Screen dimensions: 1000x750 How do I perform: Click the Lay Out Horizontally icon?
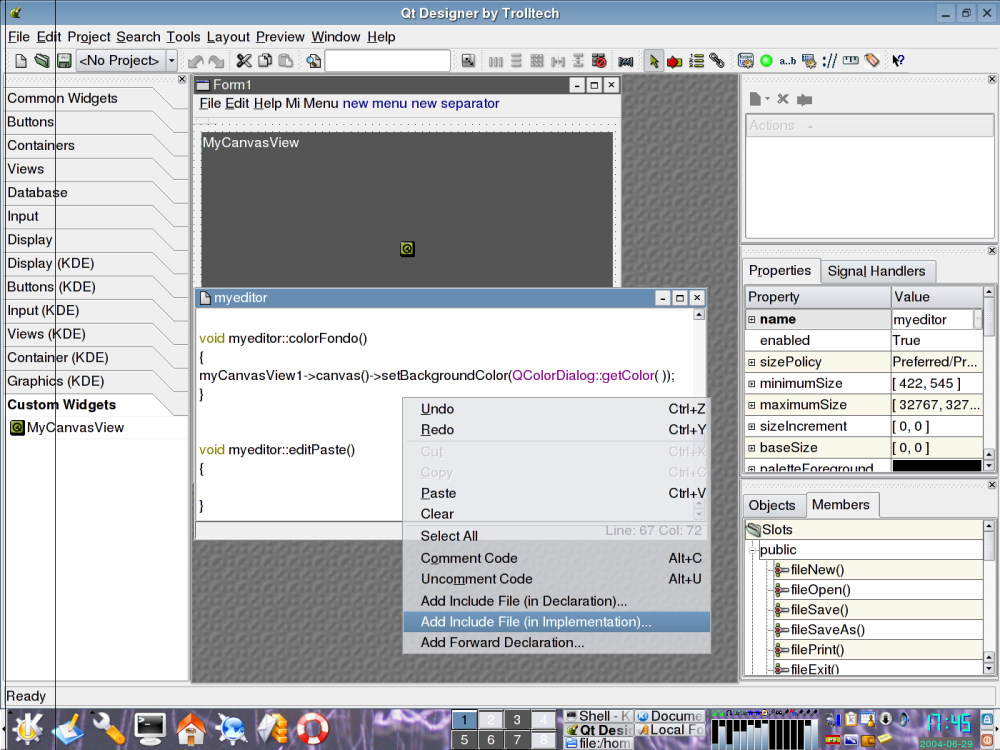click(496, 61)
